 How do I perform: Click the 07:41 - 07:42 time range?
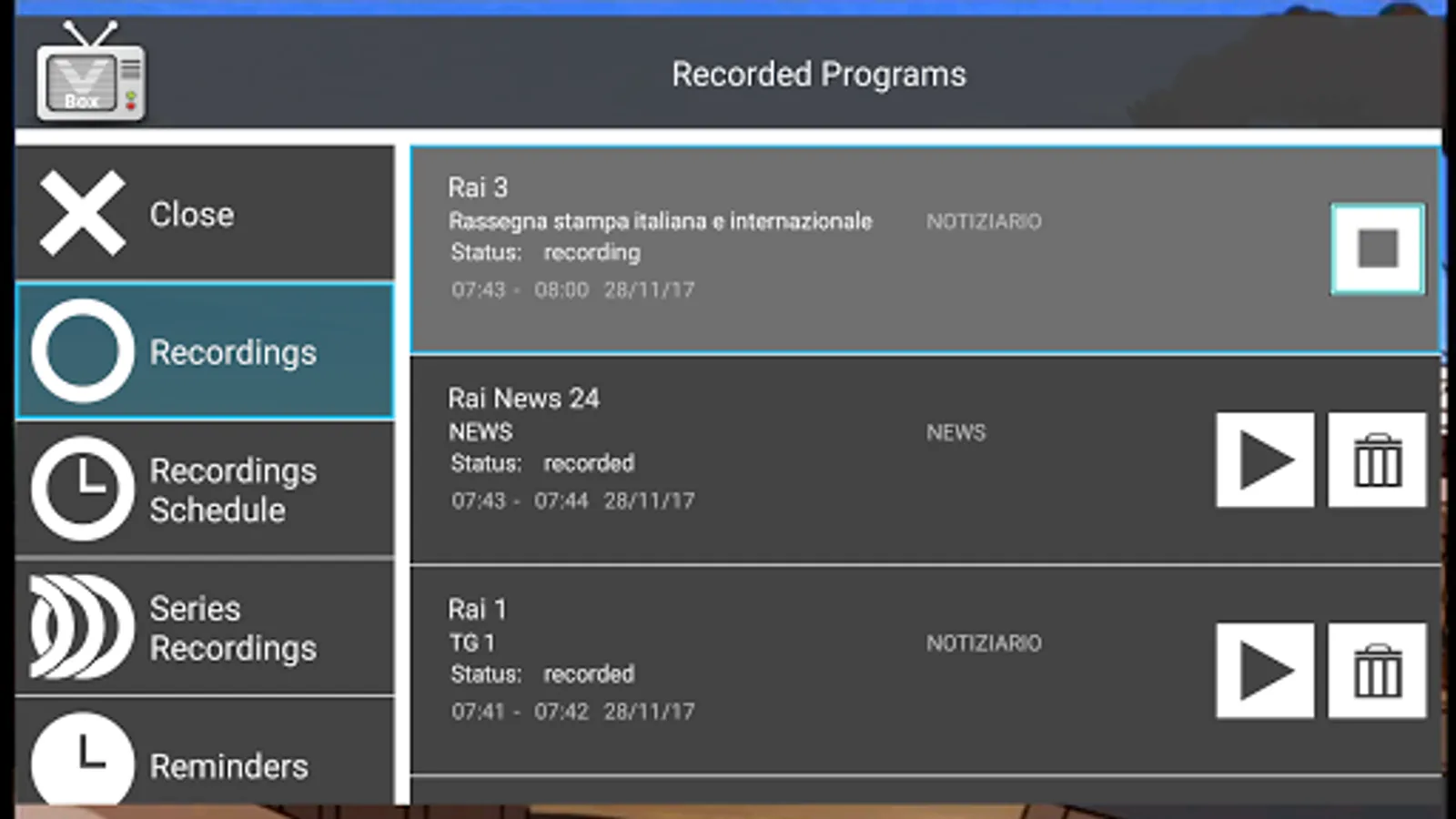click(x=520, y=712)
